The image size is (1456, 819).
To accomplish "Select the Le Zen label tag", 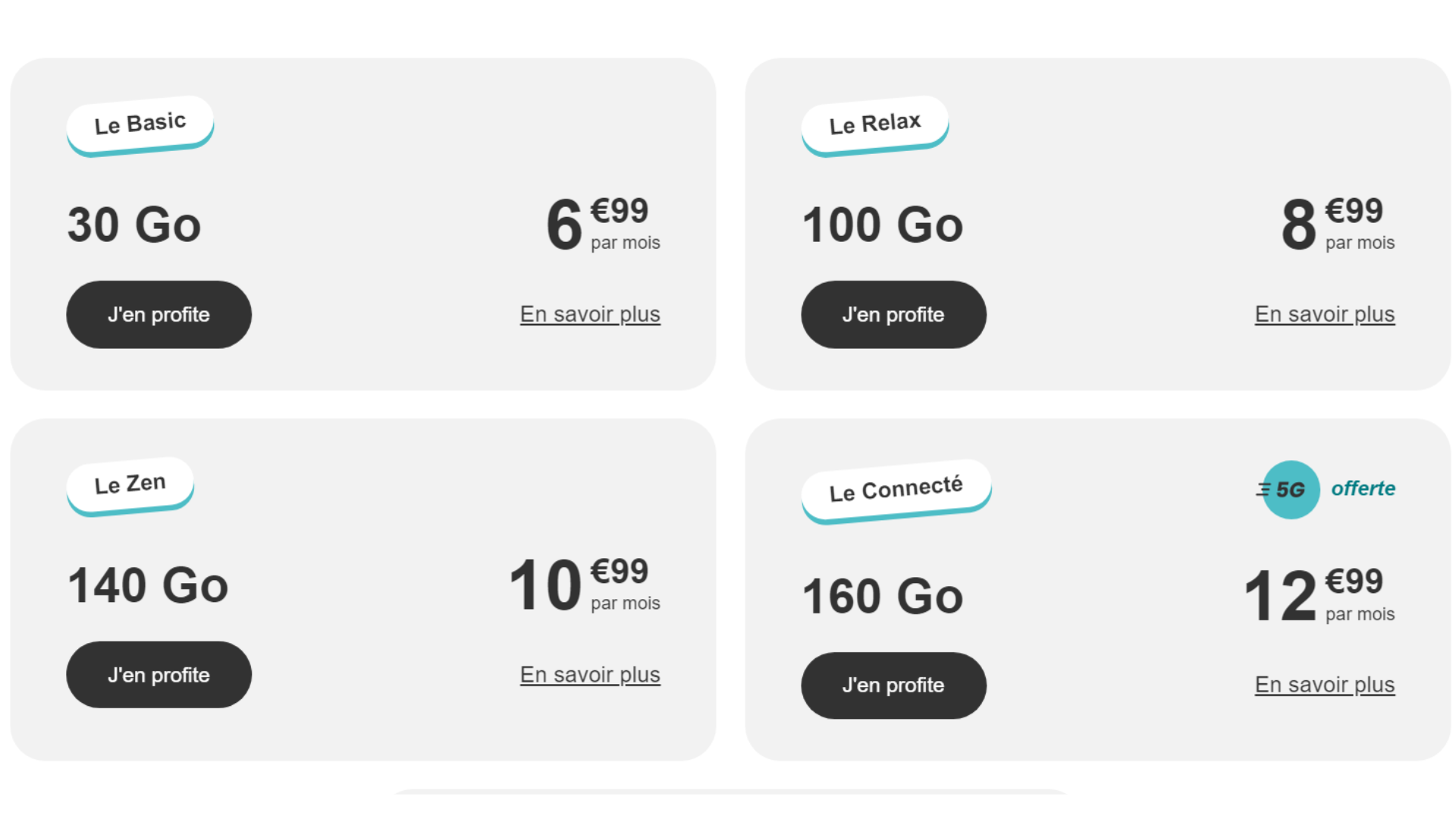I will pos(130,486).
